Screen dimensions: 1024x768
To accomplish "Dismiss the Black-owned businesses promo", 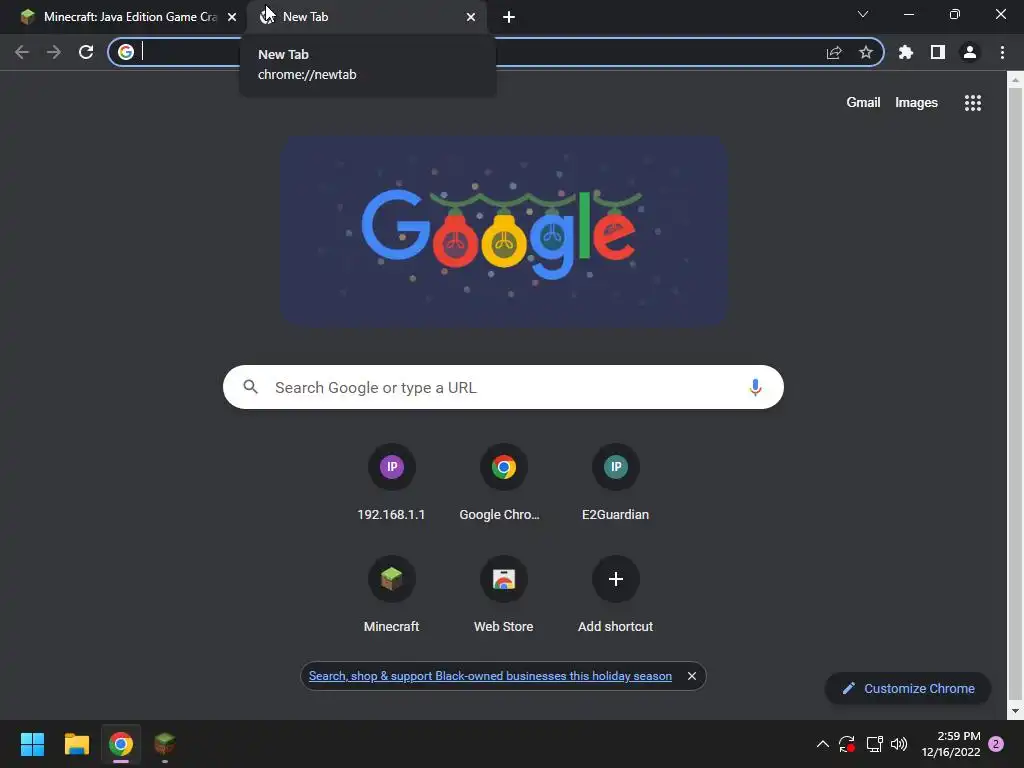I will coord(692,676).
